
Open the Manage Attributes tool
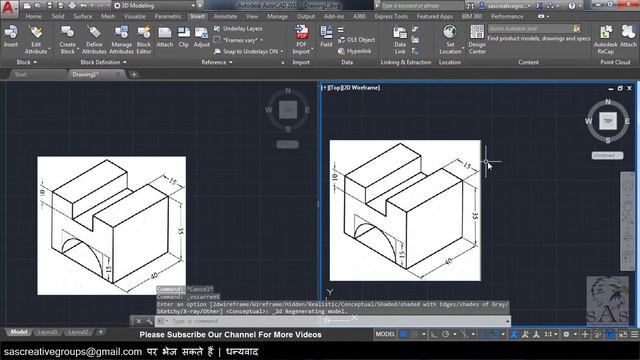pos(121,39)
